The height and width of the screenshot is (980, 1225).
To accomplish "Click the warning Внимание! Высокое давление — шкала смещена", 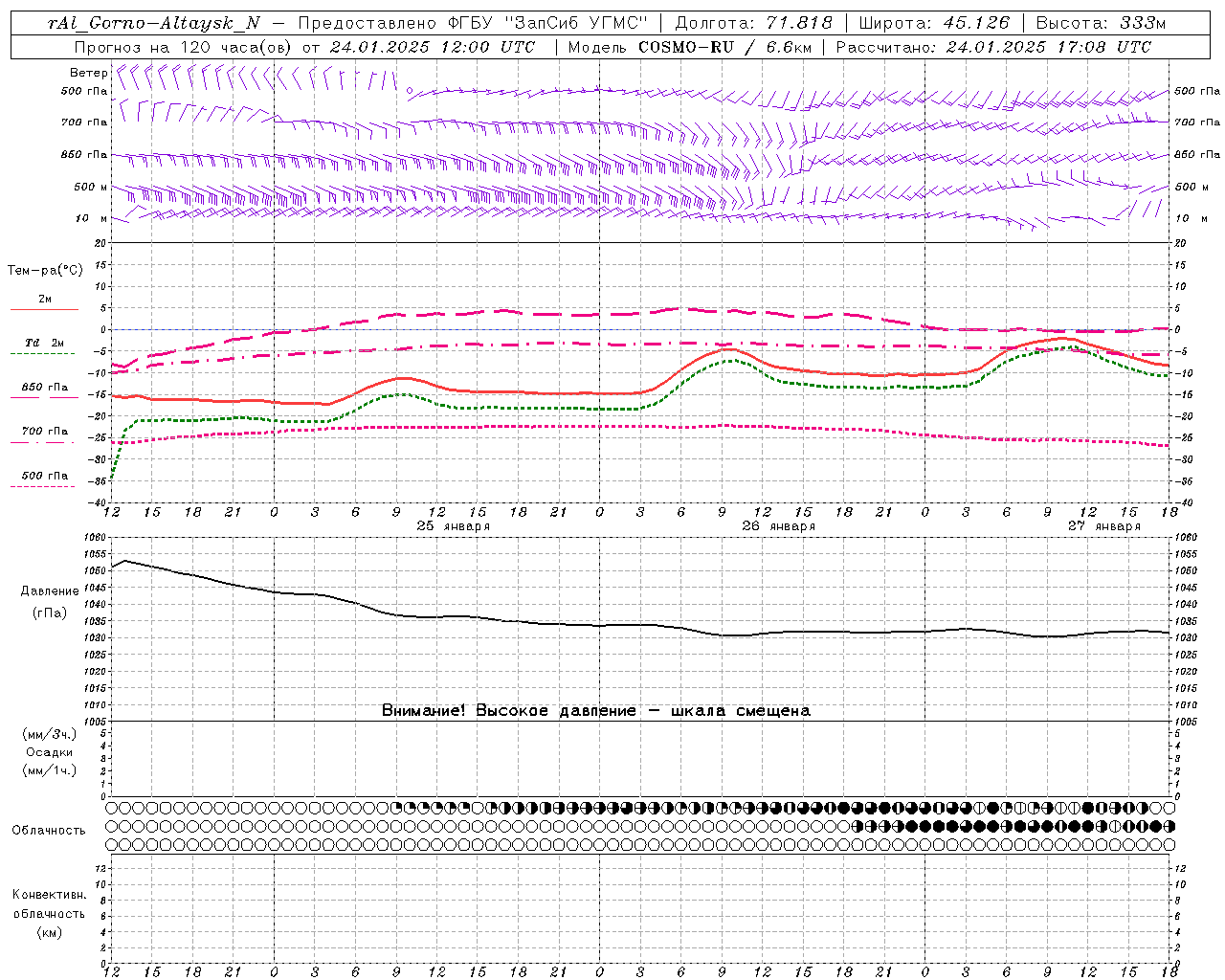I will pos(596,711).
